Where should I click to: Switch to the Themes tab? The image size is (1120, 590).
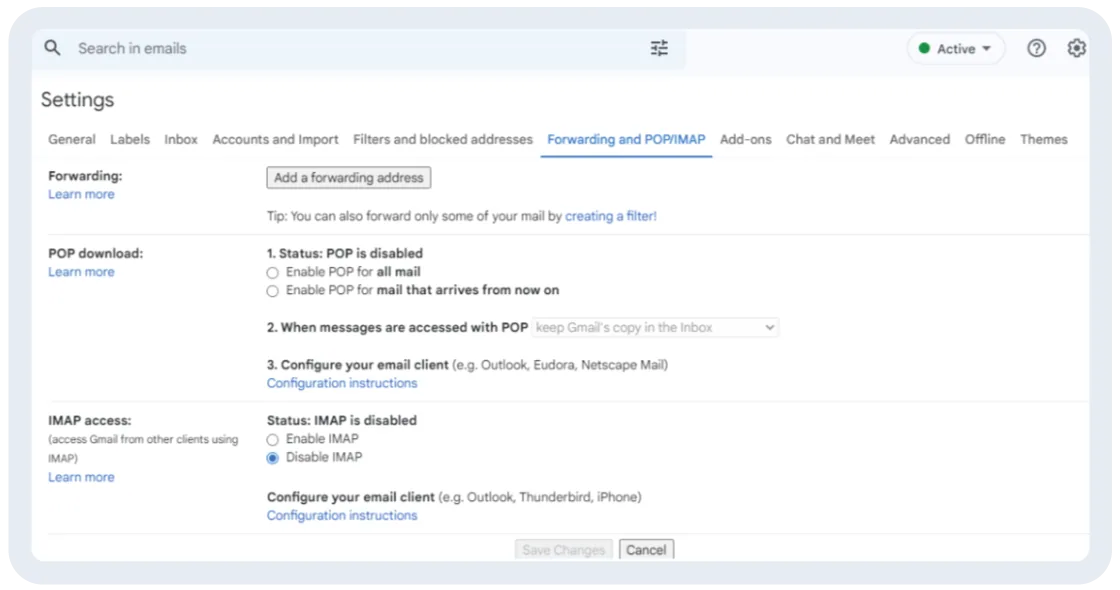point(1044,139)
